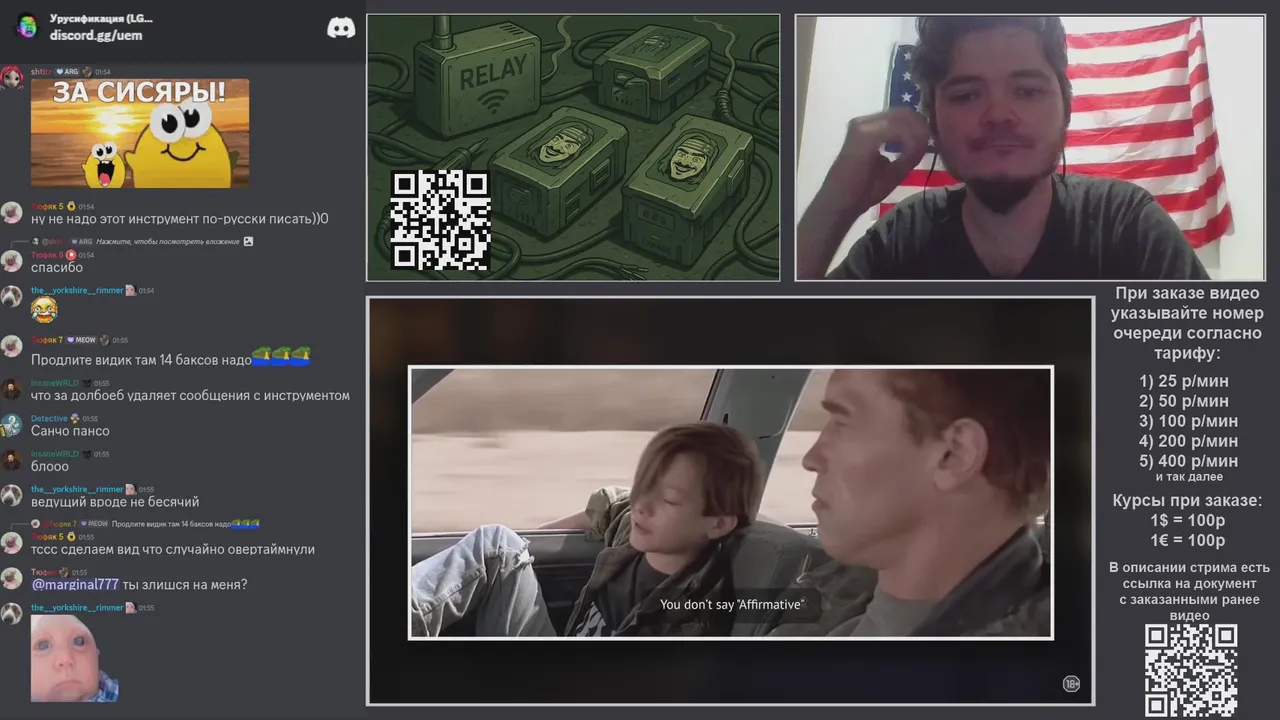Click the avatar beside the laughing emoji message
The width and height of the screenshot is (1280, 720).
click(12, 297)
